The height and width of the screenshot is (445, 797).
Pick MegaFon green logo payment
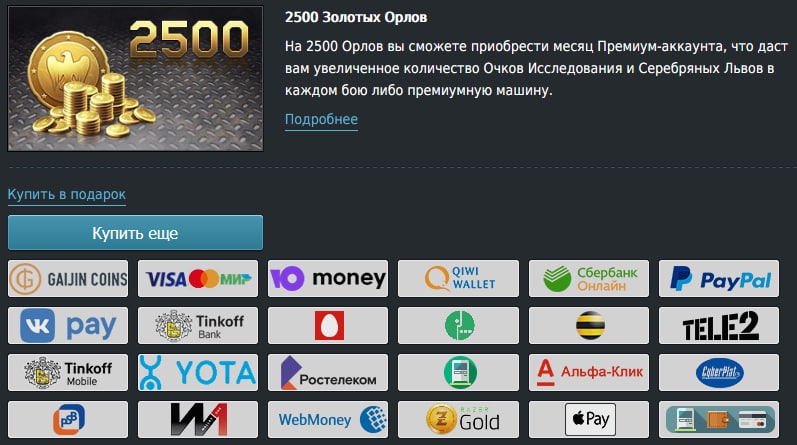point(458,325)
